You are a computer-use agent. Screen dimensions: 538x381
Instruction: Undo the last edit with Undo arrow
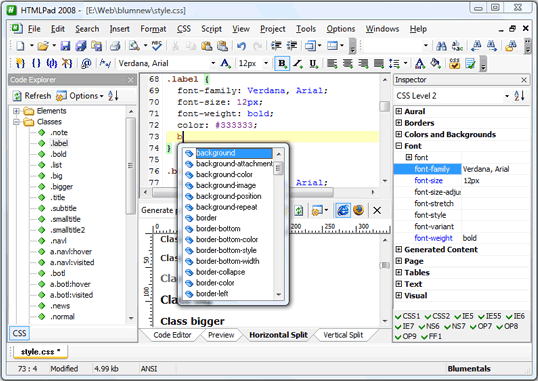(x=242, y=46)
